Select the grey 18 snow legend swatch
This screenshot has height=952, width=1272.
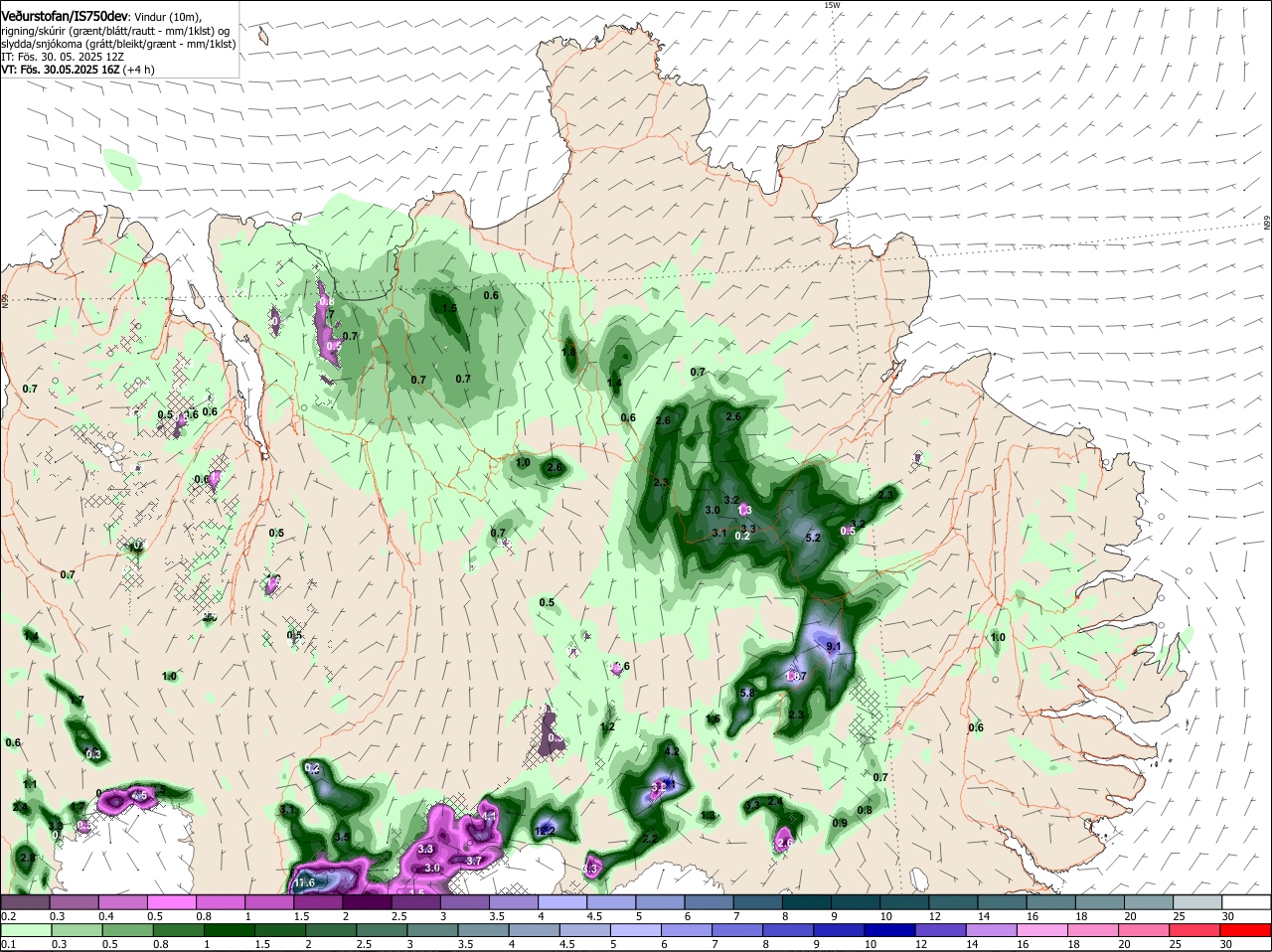click(1099, 901)
